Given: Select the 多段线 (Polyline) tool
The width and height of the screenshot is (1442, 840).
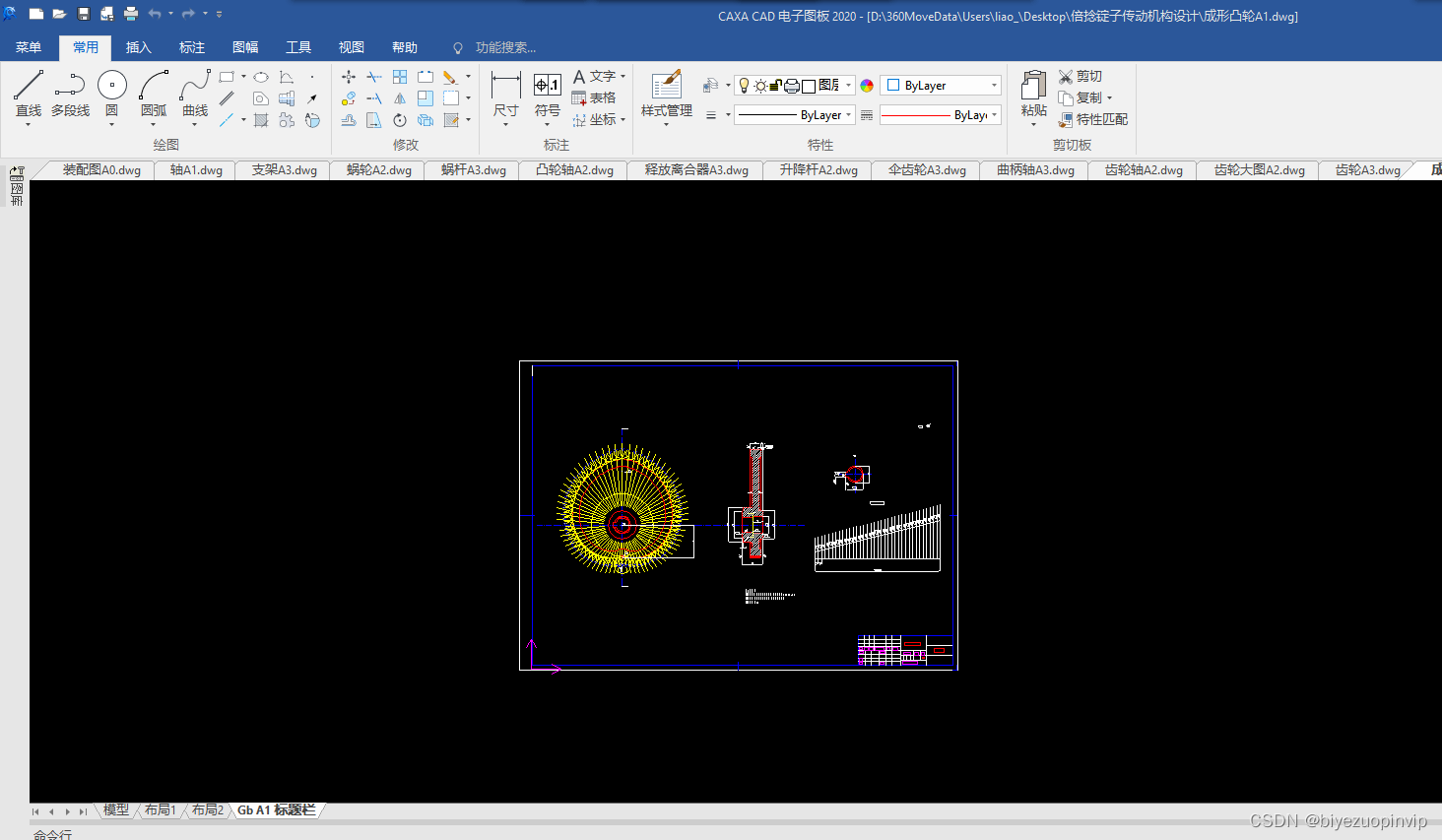Looking at the screenshot, I should (70, 94).
